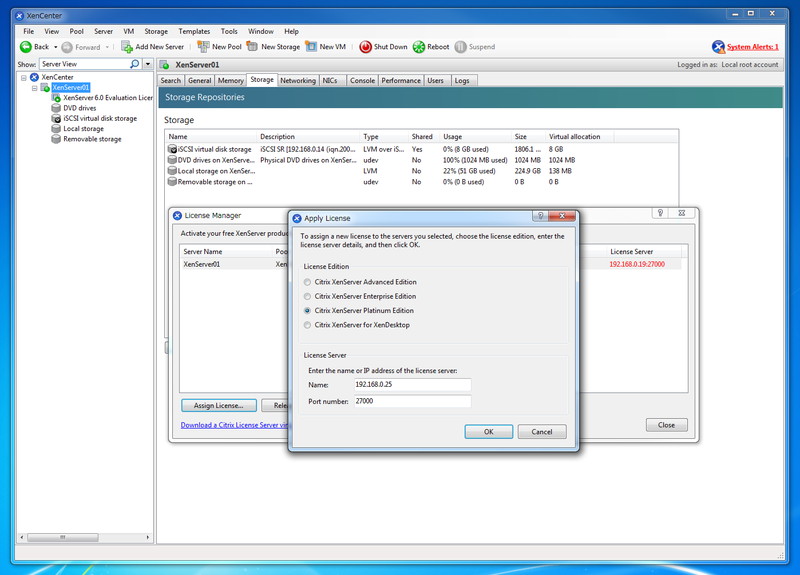Screen dimensions: 800x575
Task: Click the red Shut Down icon
Action: [365, 47]
